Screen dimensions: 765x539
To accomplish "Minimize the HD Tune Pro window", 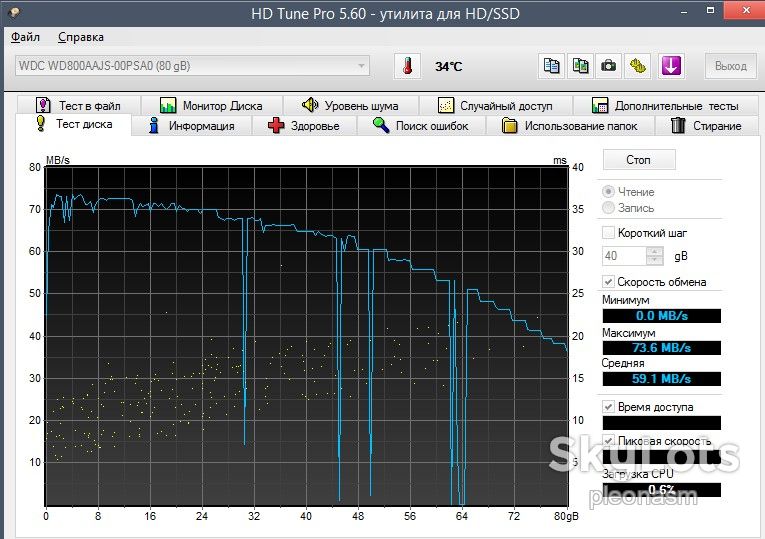I will tap(684, 11).
